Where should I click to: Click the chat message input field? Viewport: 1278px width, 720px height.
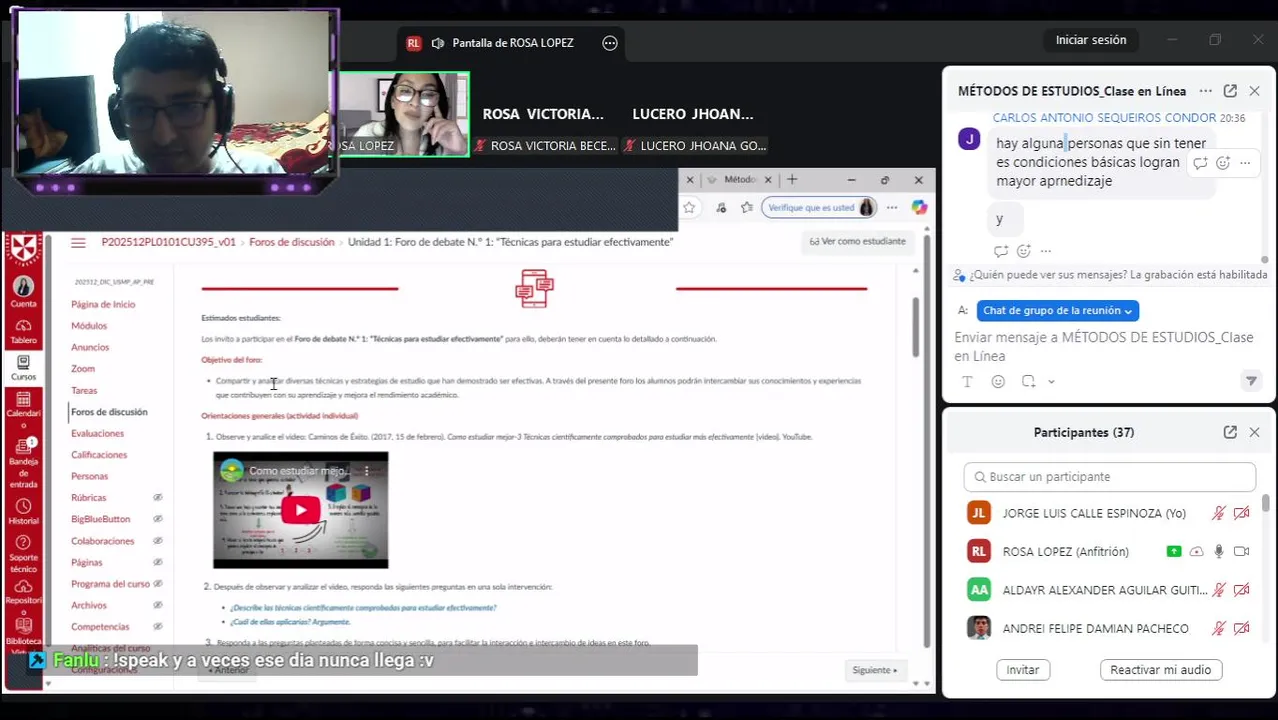click(1108, 347)
